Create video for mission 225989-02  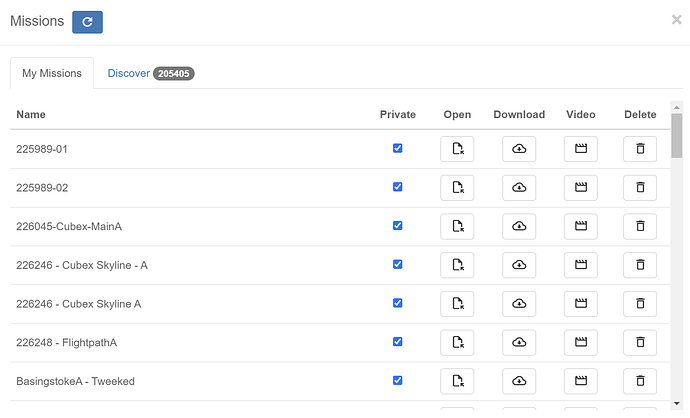click(581, 187)
